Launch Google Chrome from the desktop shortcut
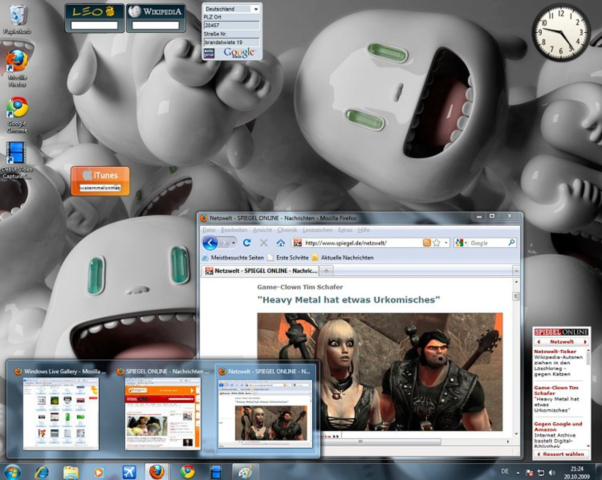602x480 pixels. point(17,114)
